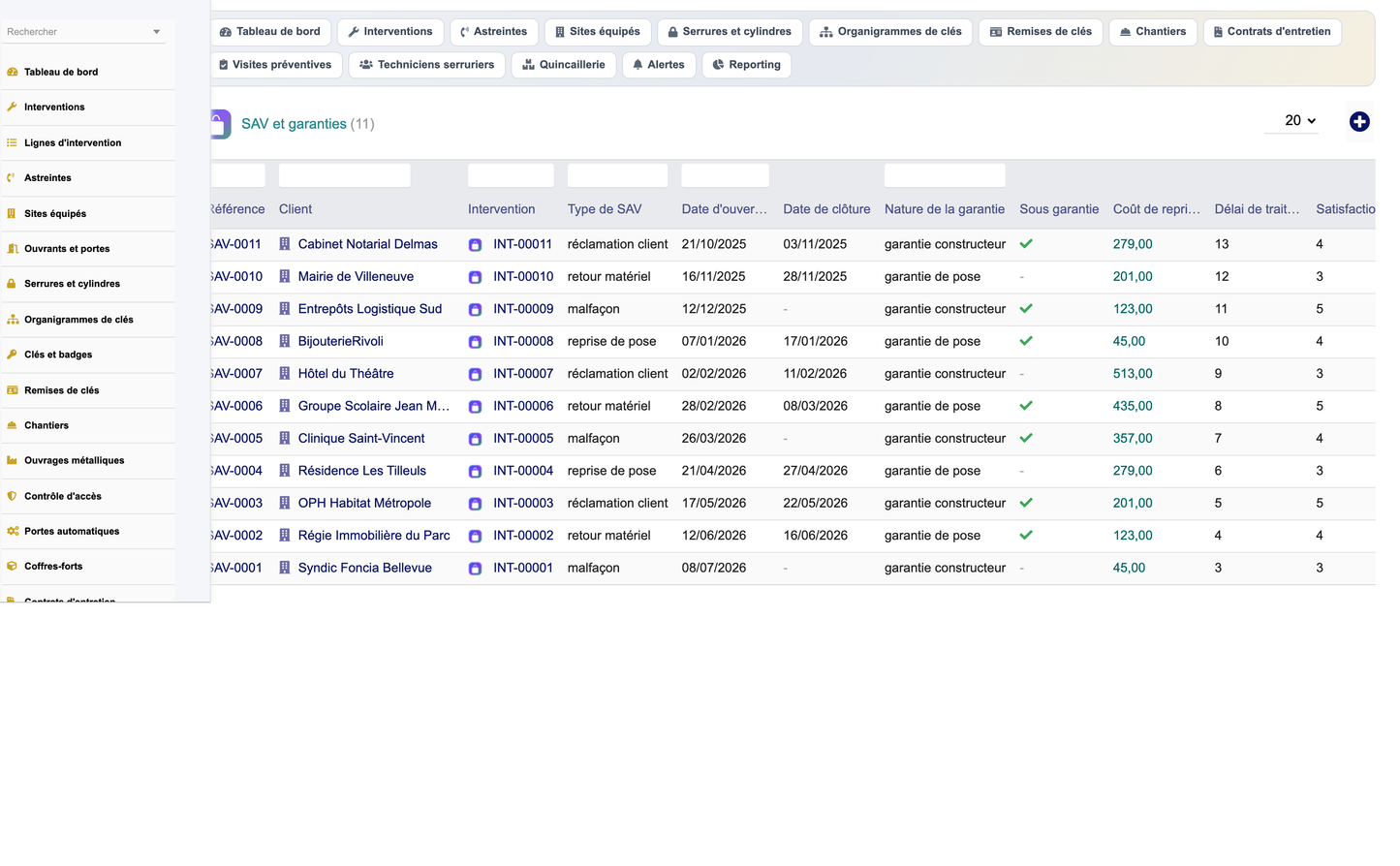Switch to the Reporting tab

pos(746,65)
